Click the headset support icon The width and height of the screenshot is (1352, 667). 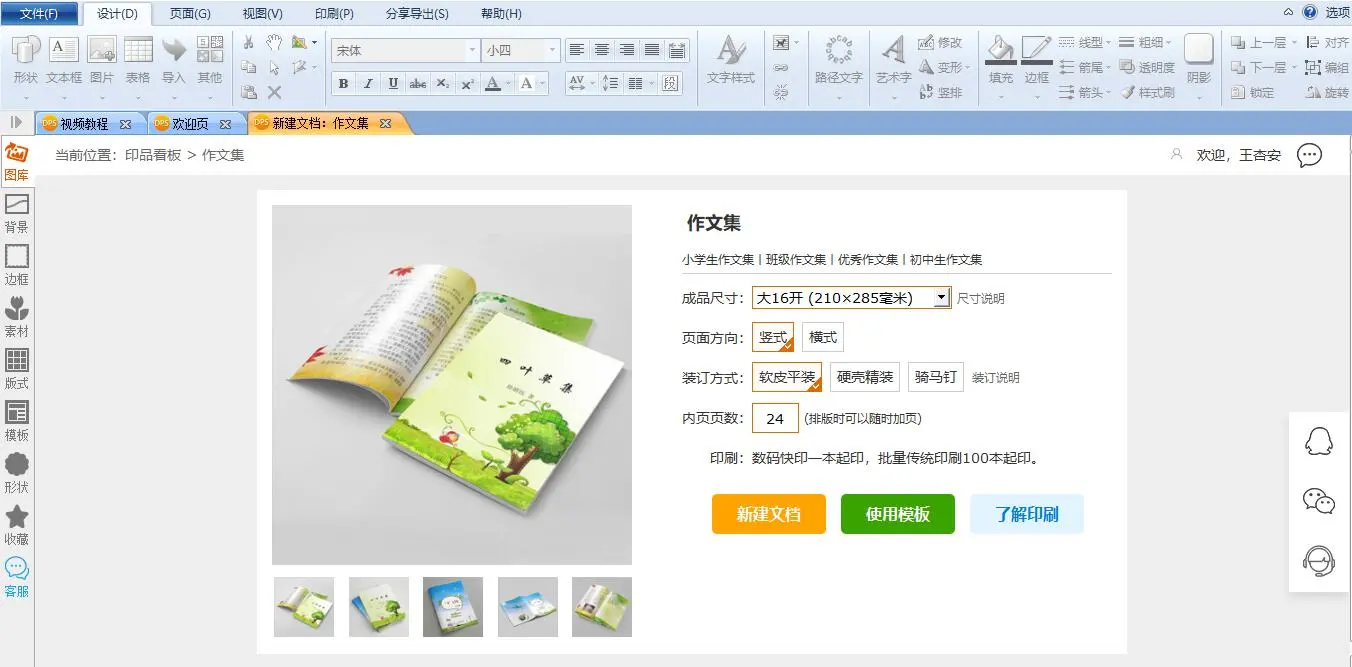[1320, 561]
